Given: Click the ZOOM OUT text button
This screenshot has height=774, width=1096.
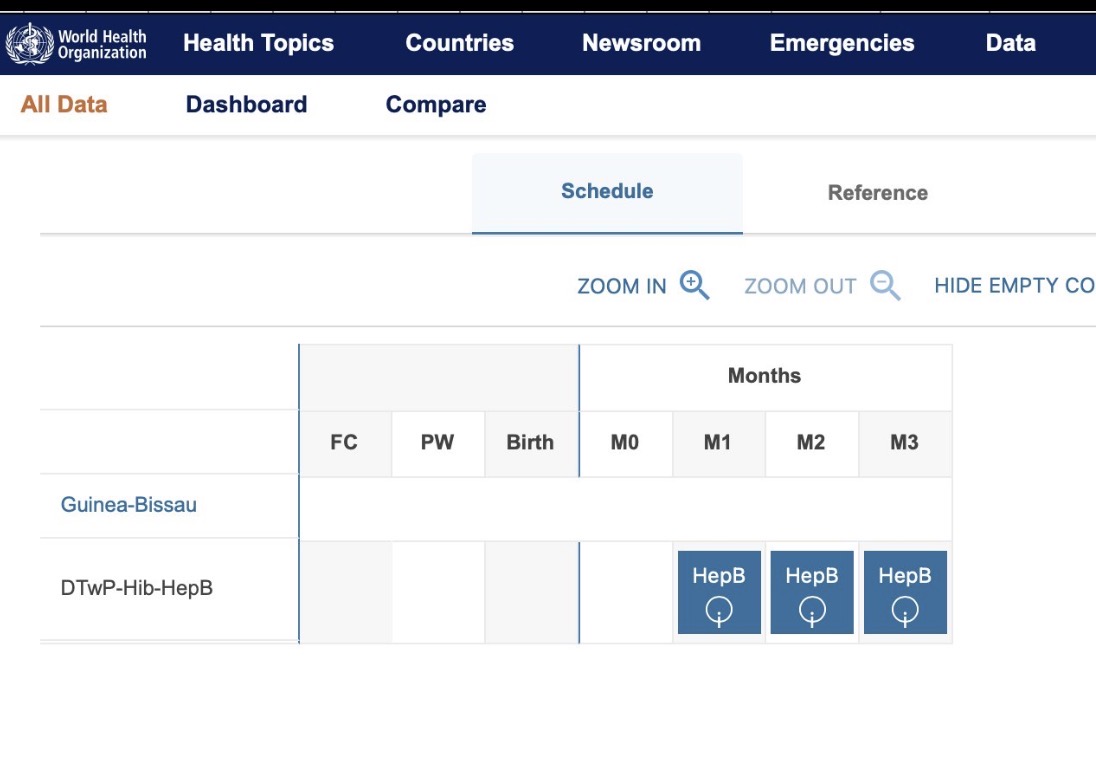Looking at the screenshot, I should [800, 286].
